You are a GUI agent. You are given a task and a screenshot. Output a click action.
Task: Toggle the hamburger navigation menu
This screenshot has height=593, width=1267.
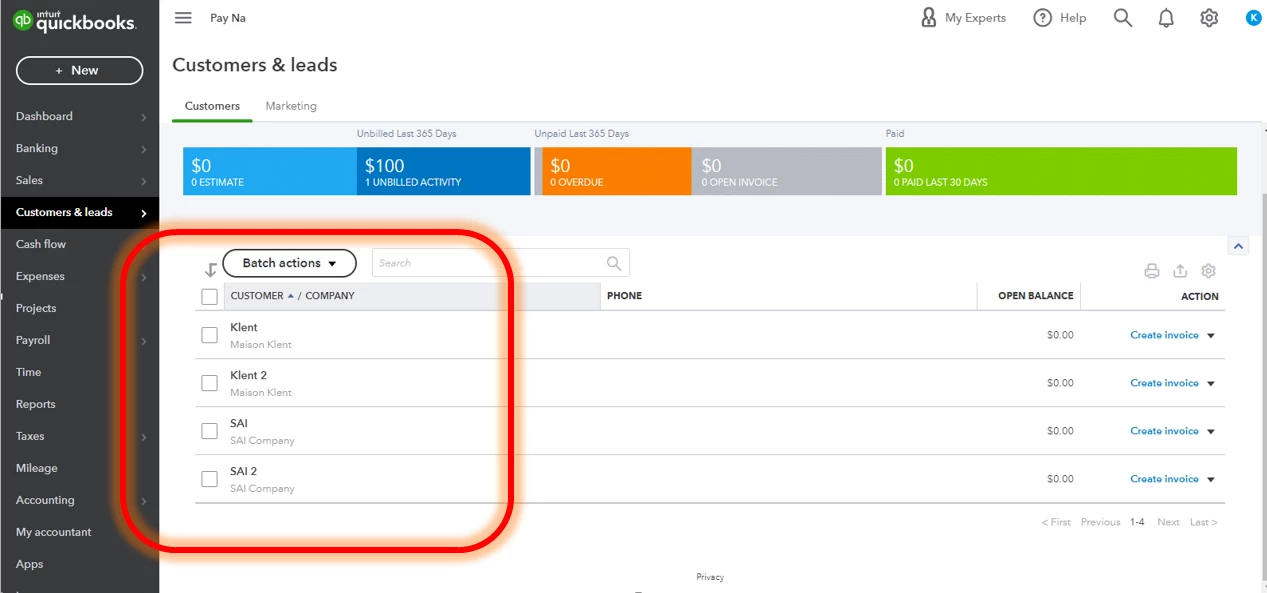(183, 18)
